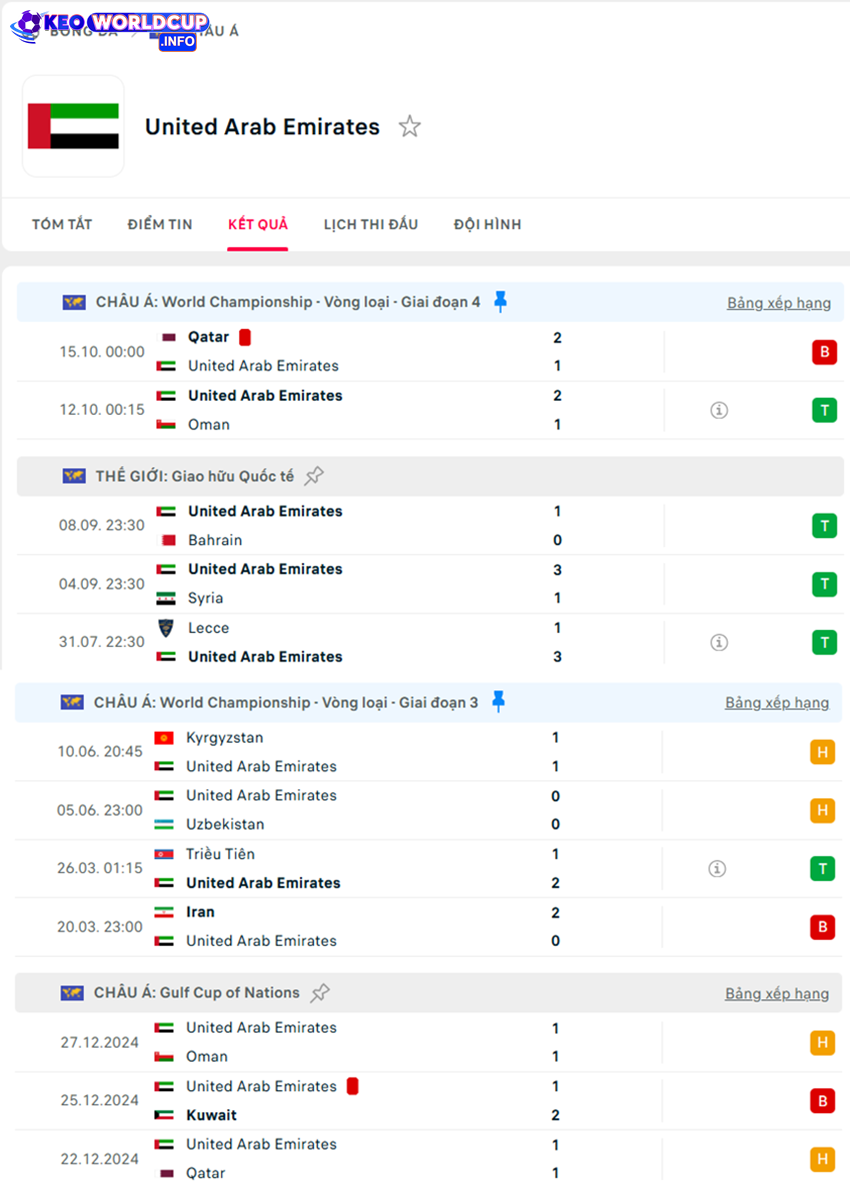Open Kuwait team name
This screenshot has height=1186, width=850.
point(212,1115)
